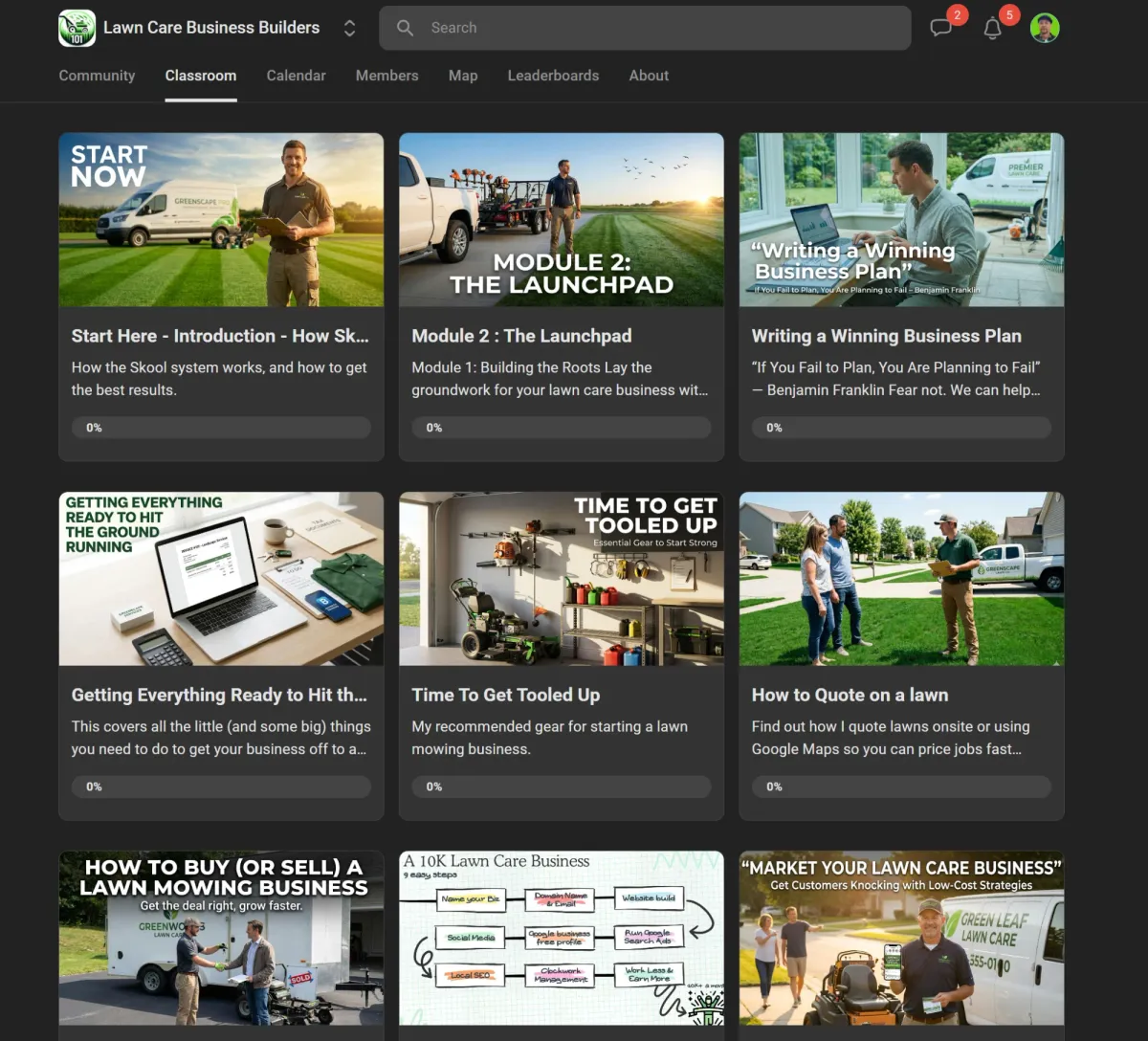Screen dimensions: 1148x1041
Task: Open Getting Everything Ready thumbnail image
Action: pyautogui.click(x=221, y=579)
